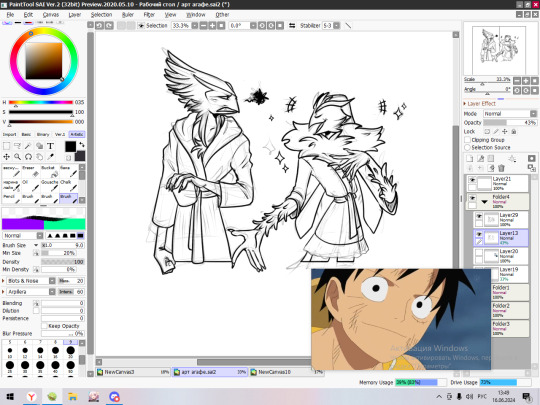This screenshot has height=405, width=540.
Task: Hide Layer29 with its eye icon
Action: point(479,216)
